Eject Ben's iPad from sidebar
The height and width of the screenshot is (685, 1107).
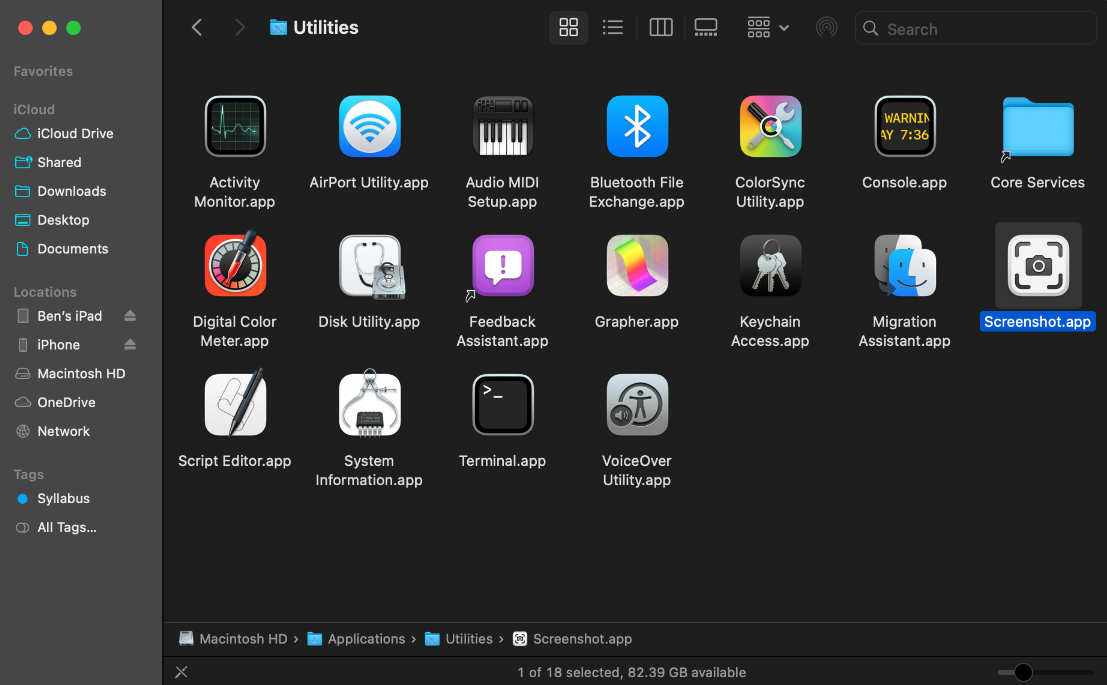130,316
